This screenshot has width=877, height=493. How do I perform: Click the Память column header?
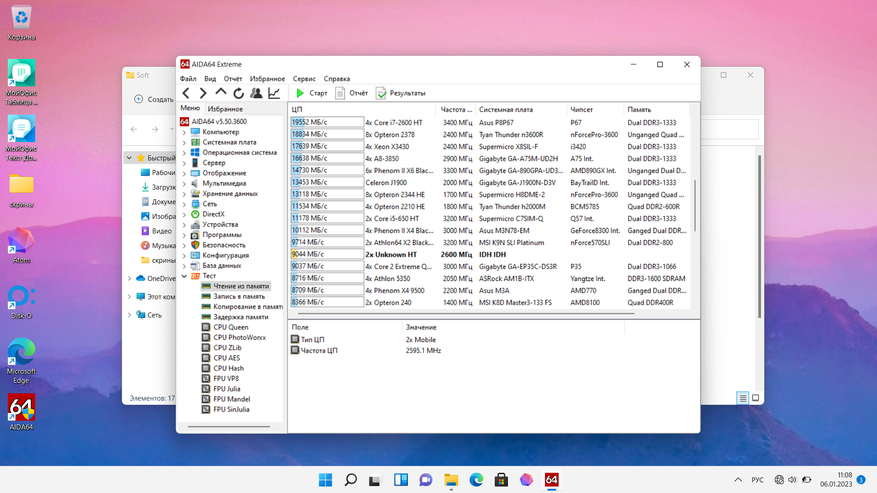(656, 110)
